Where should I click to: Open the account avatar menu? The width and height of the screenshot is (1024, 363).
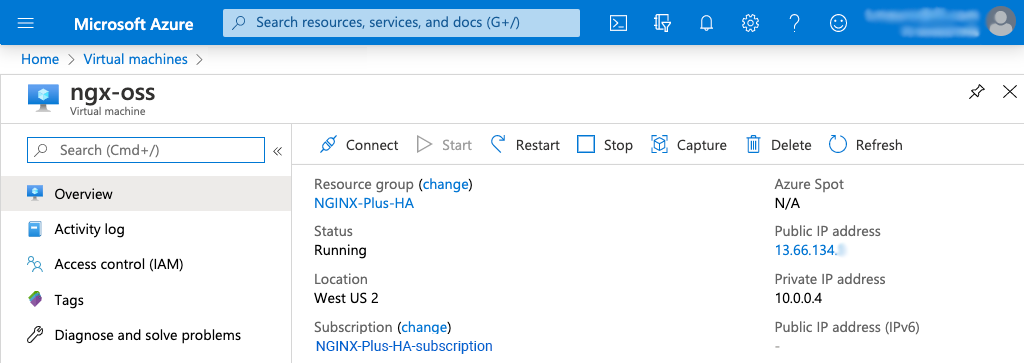pyautogui.click(x=1001, y=23)
